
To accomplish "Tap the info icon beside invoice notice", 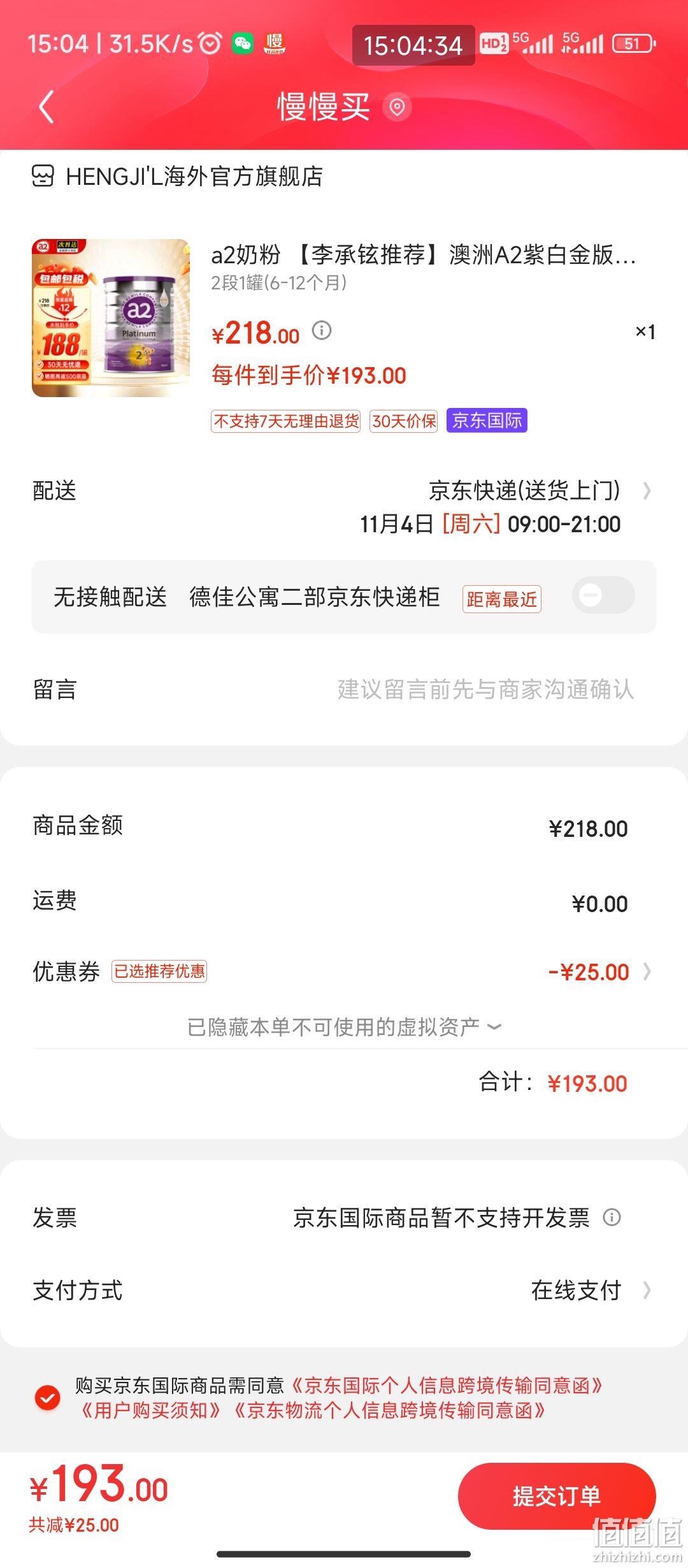I will tap(612, 1217).
